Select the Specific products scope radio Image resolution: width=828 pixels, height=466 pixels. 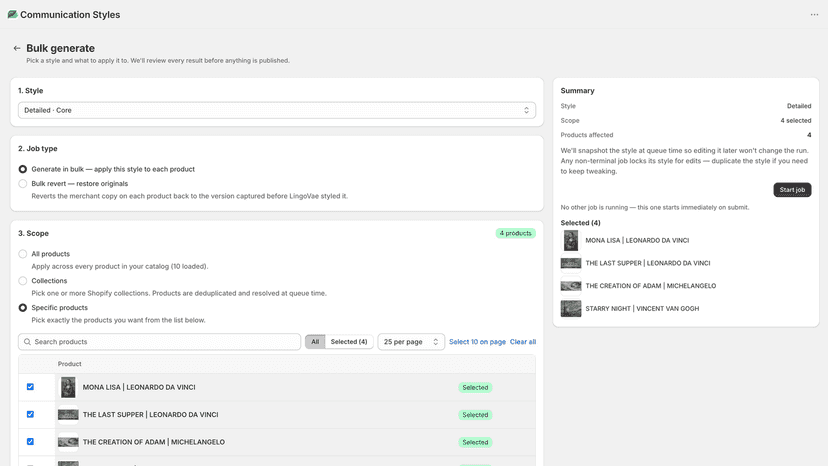[23, 307]
